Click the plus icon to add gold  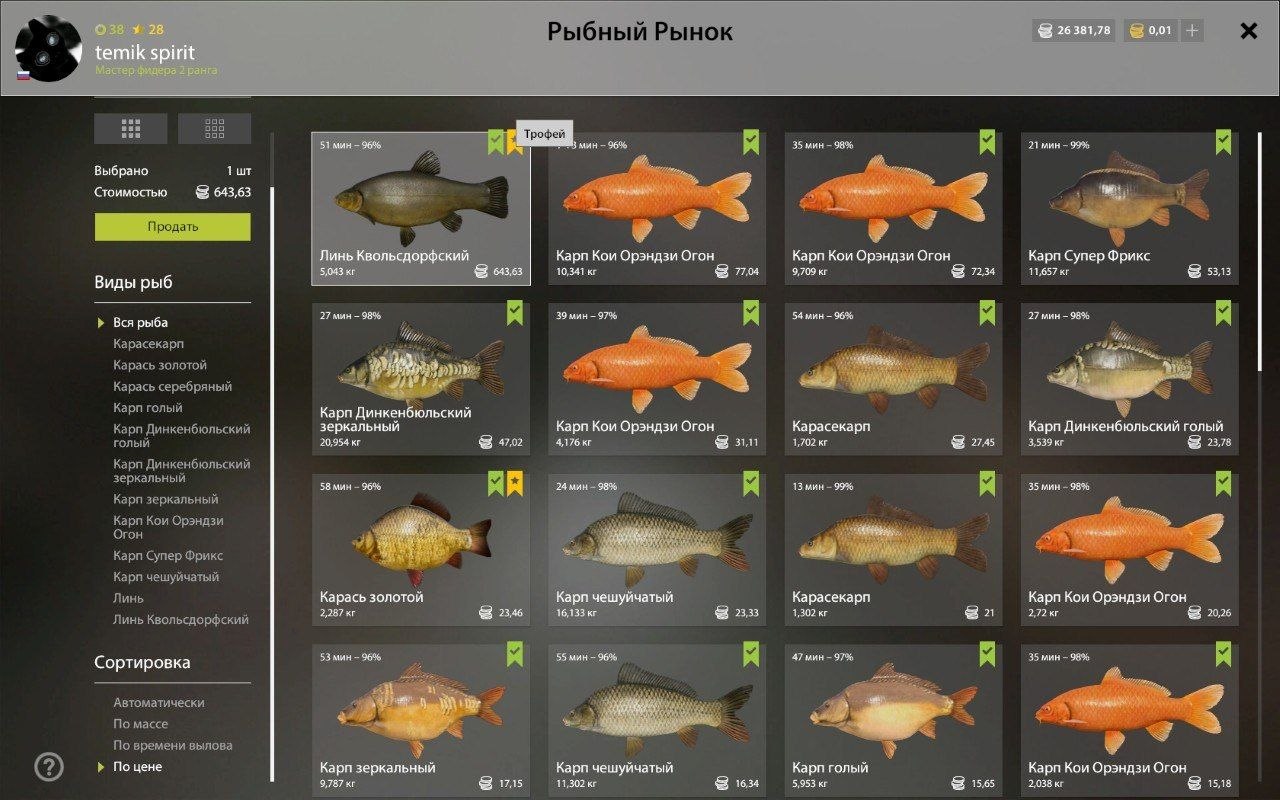point(1191,31)
